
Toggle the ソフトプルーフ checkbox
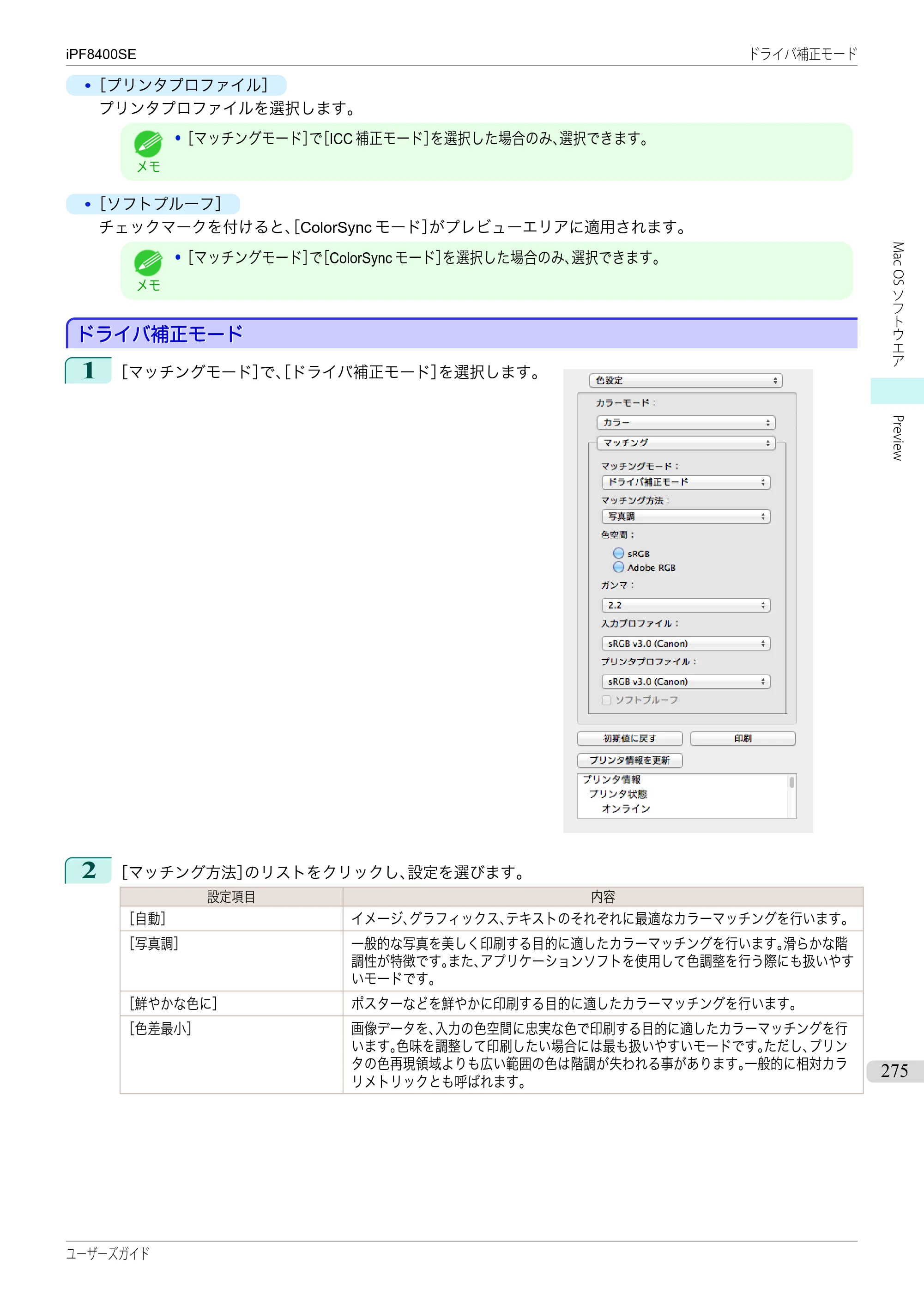pos(606,700)
